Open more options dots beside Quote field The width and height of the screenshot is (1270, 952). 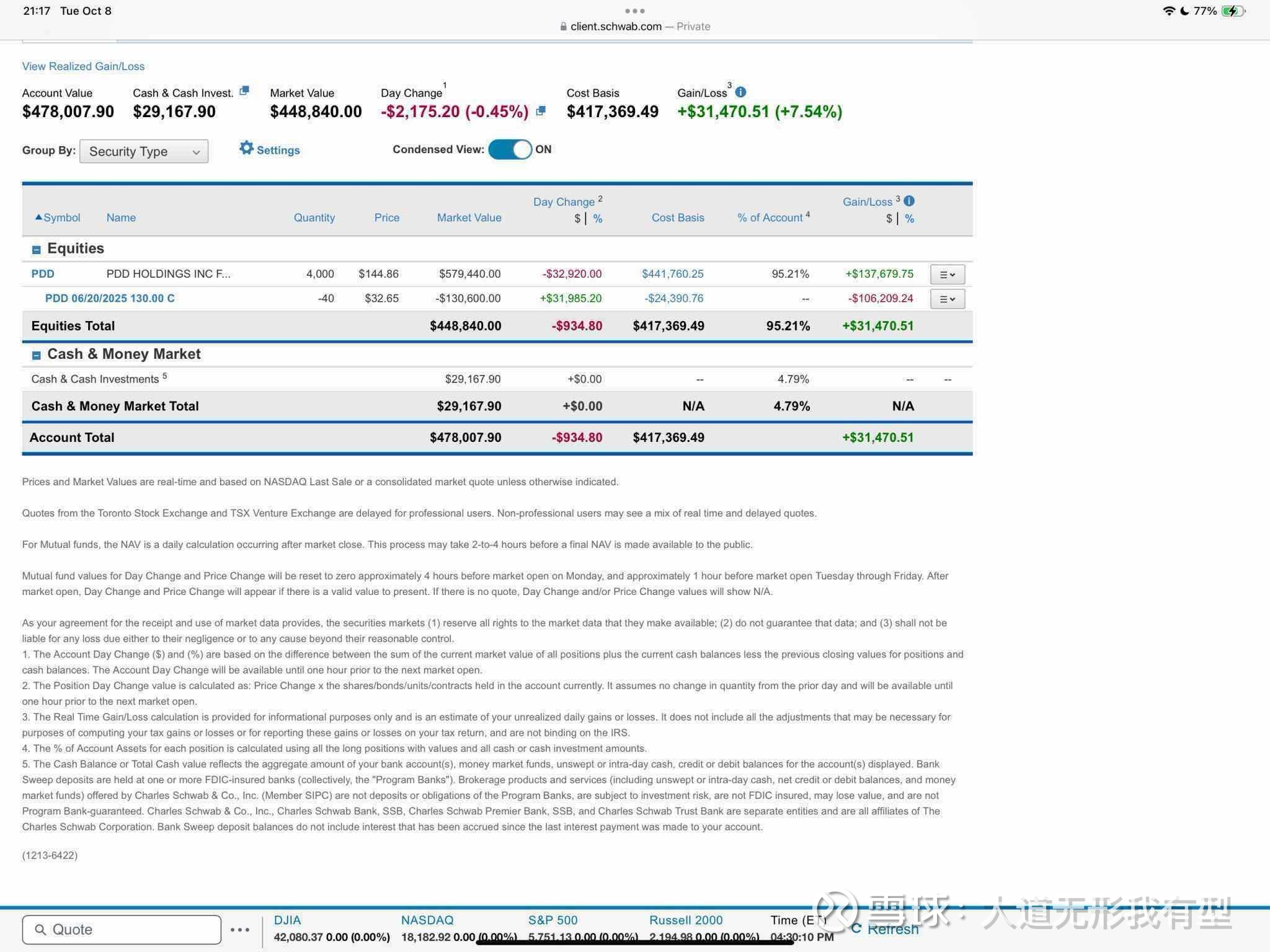pos(240,930)
